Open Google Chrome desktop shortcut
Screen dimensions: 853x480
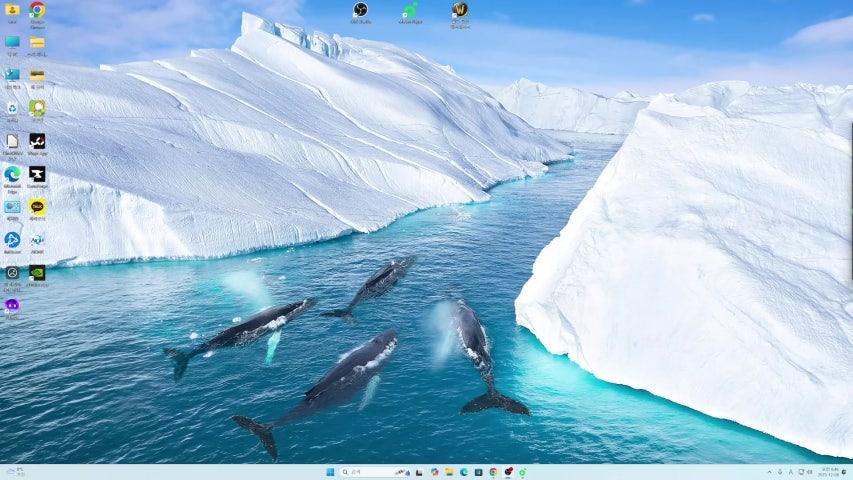[x=37, y=10]
